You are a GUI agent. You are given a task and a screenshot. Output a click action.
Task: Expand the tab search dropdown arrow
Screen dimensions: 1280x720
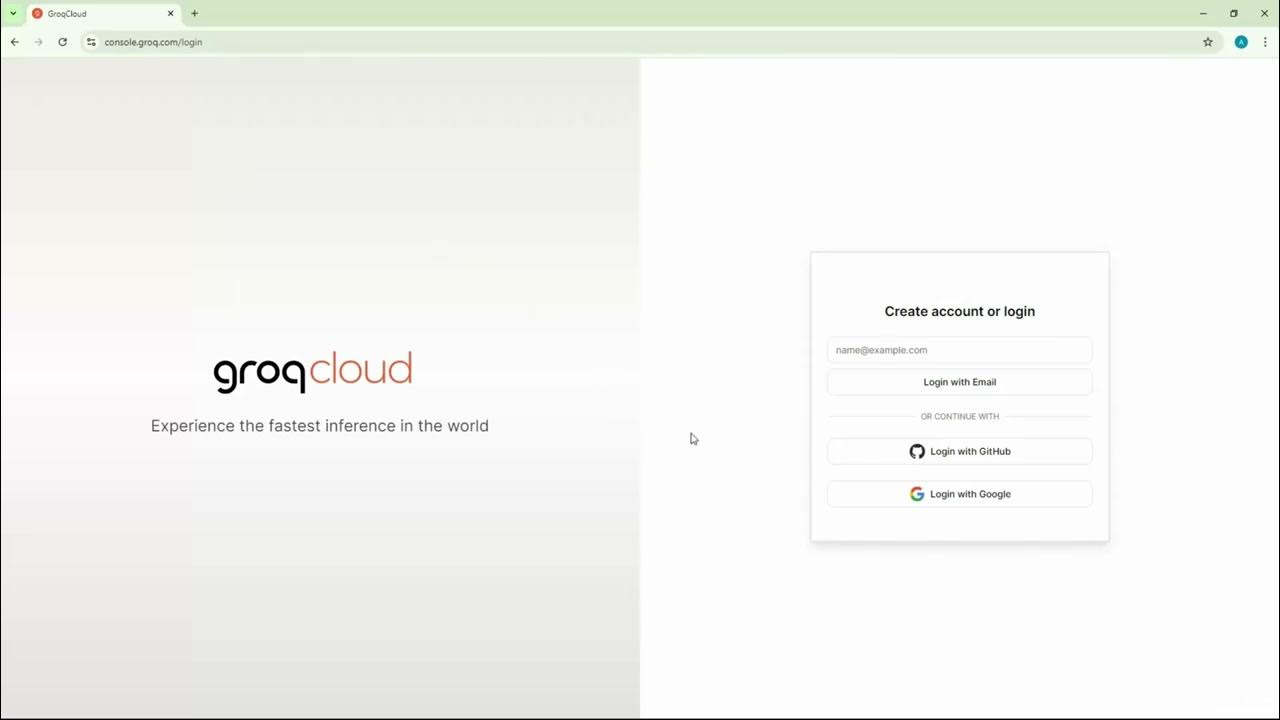13,14
